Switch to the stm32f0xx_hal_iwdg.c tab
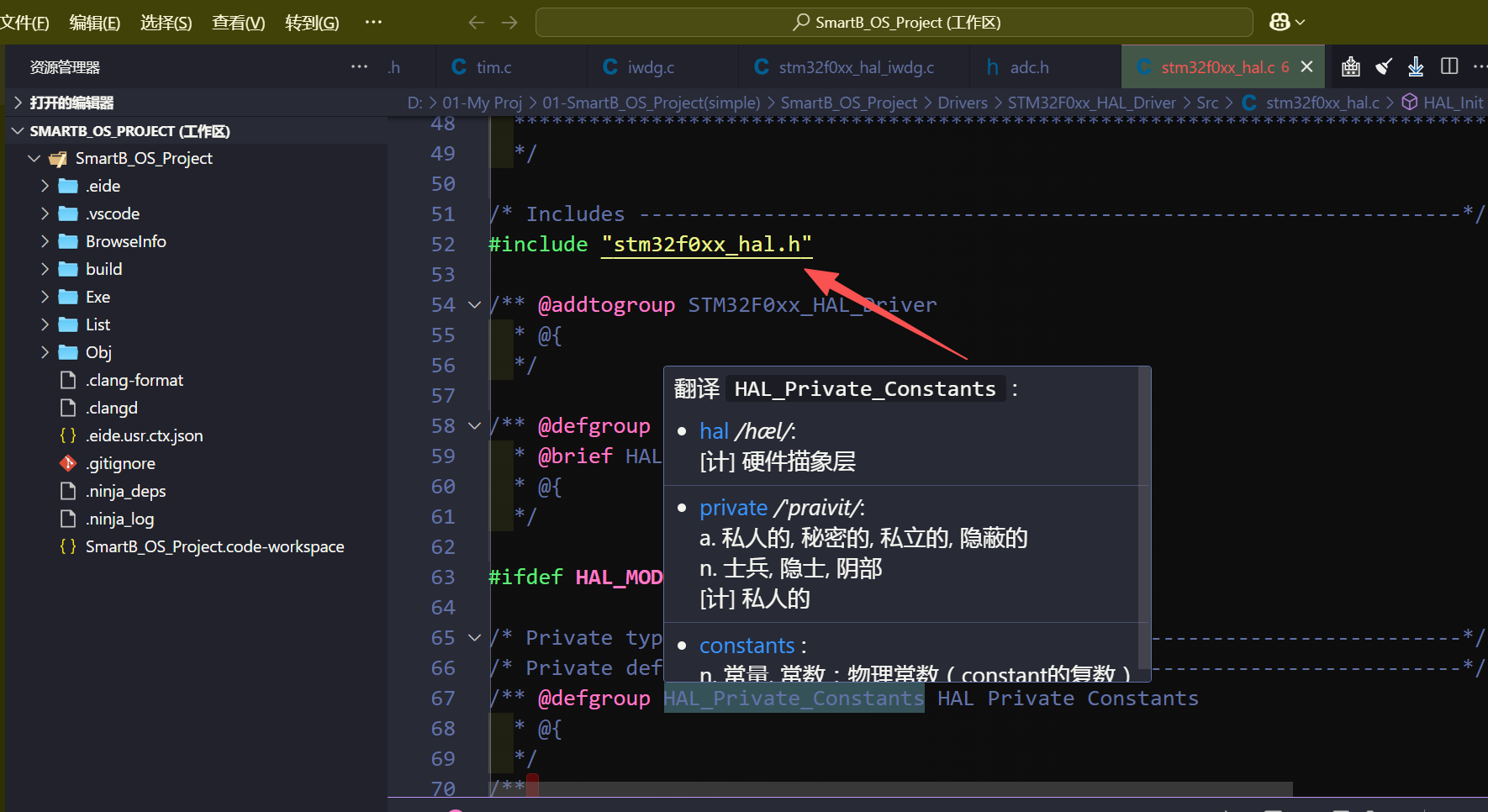 (854, 67)
